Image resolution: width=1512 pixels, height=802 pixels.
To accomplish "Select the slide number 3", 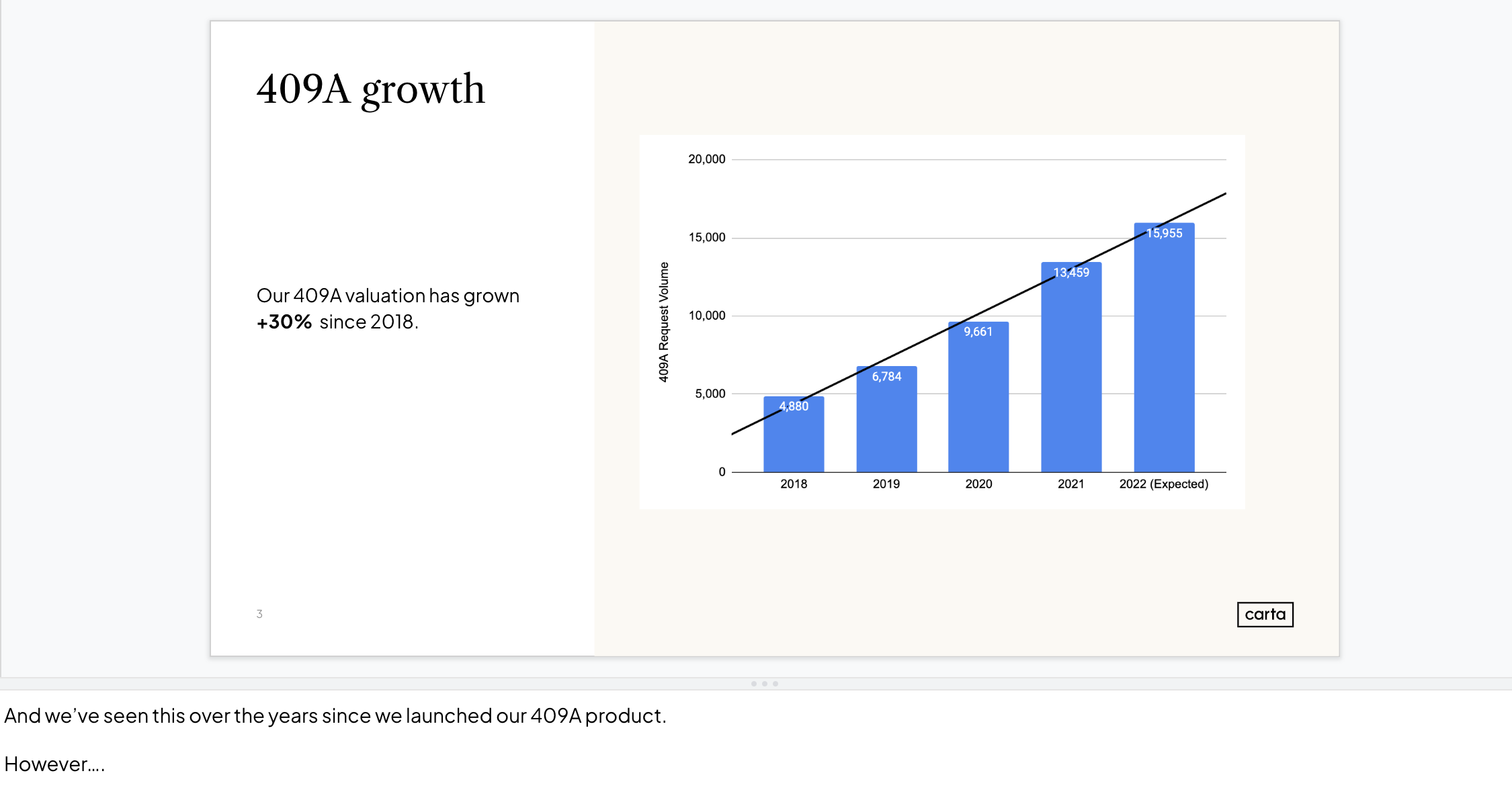I will click(x=259, y=614).
